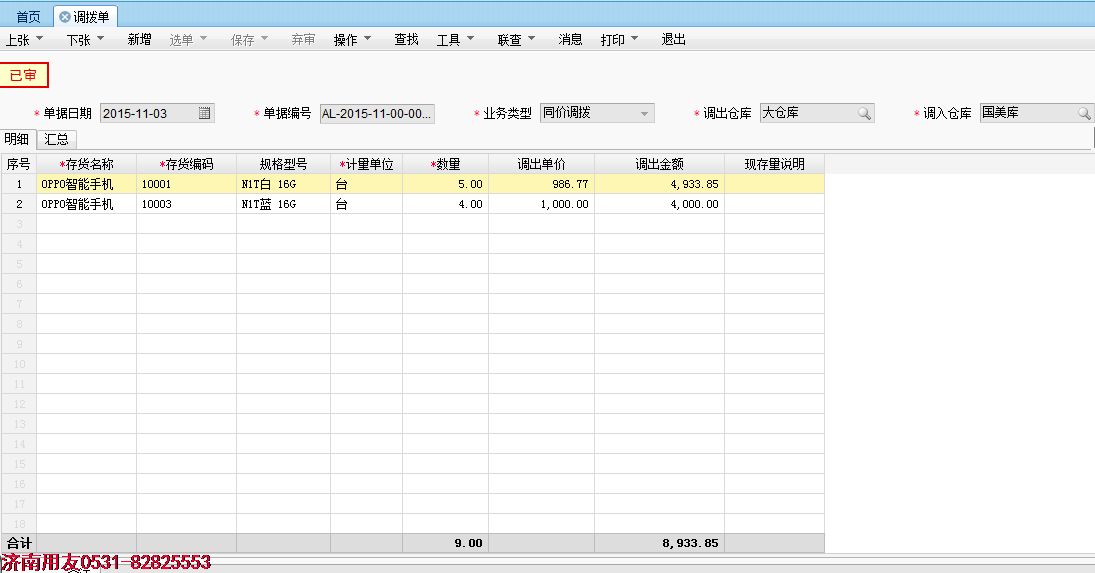This screenshot has width=1095, height=573.
Task: Switch to the 首页 tab
Action: (x=28, y=17)
